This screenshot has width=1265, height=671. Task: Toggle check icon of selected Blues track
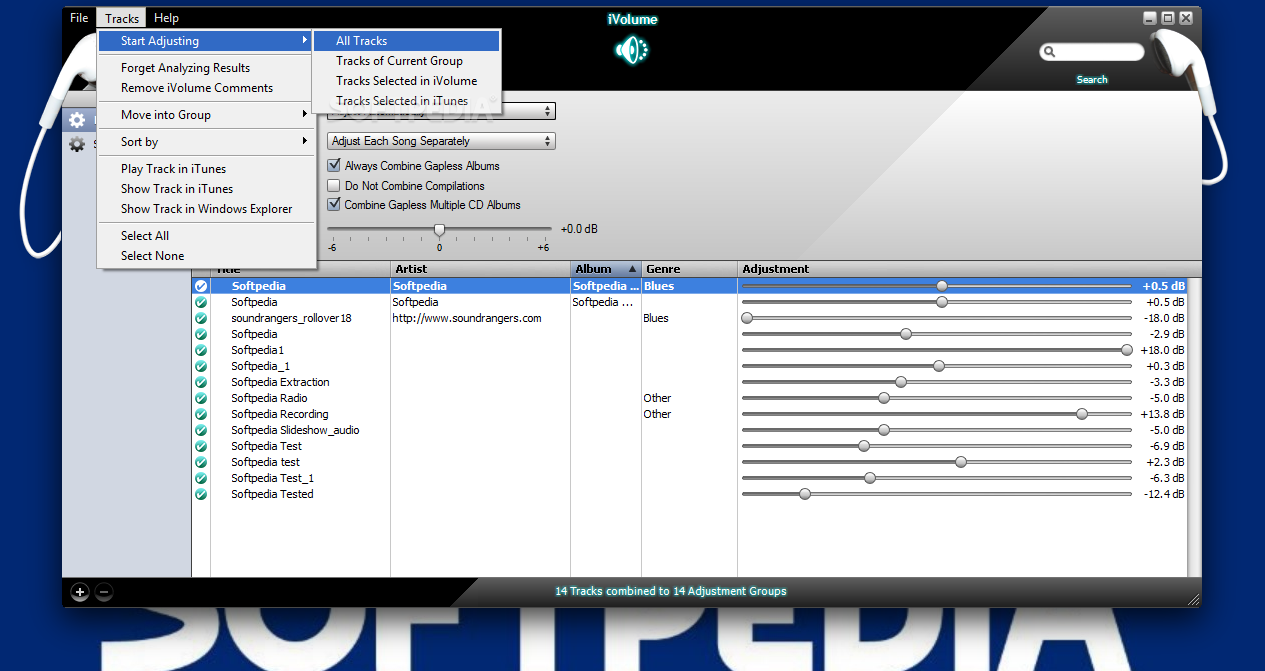click(x=201, y=286)
